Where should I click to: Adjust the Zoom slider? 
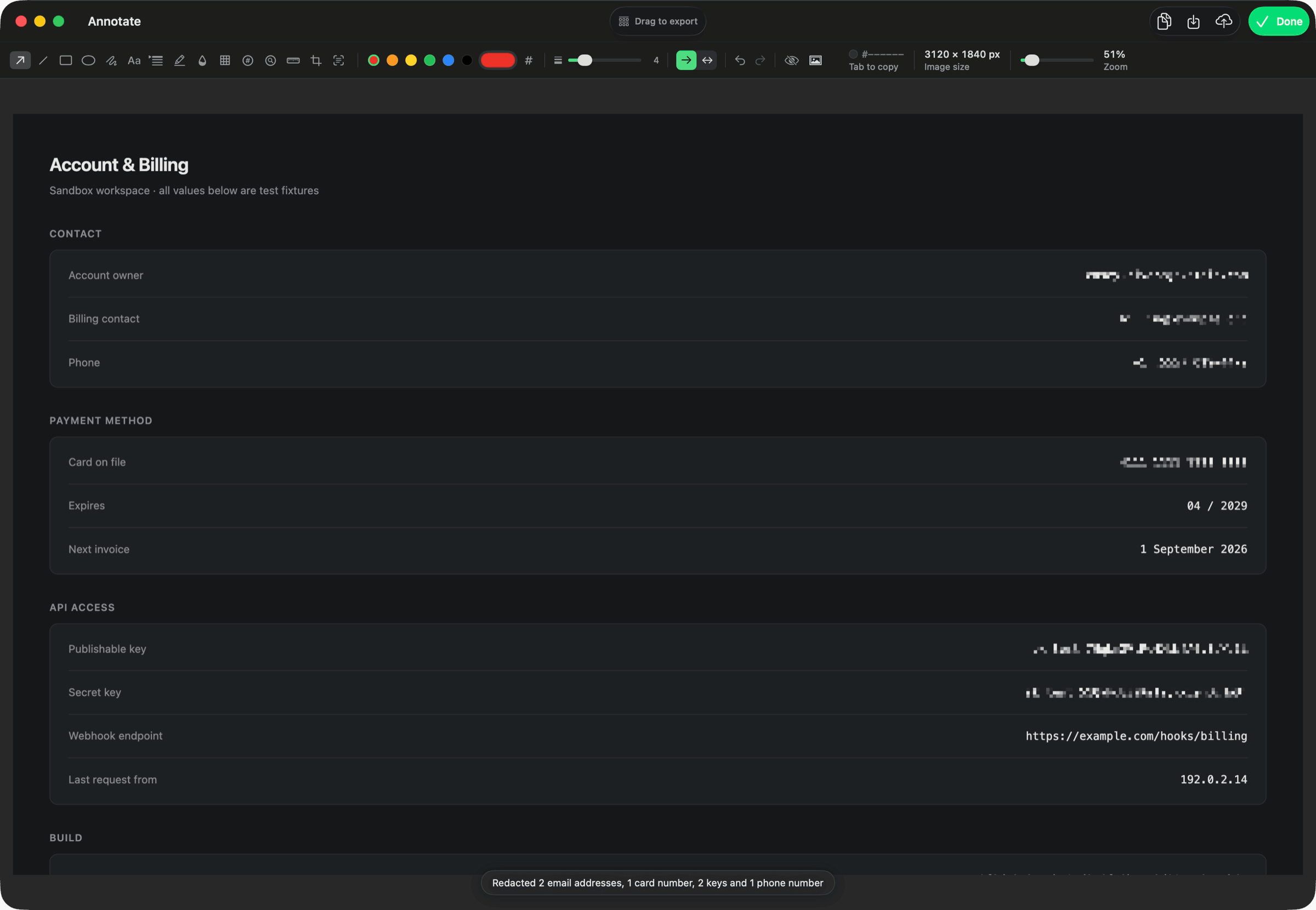[1057, 60]
